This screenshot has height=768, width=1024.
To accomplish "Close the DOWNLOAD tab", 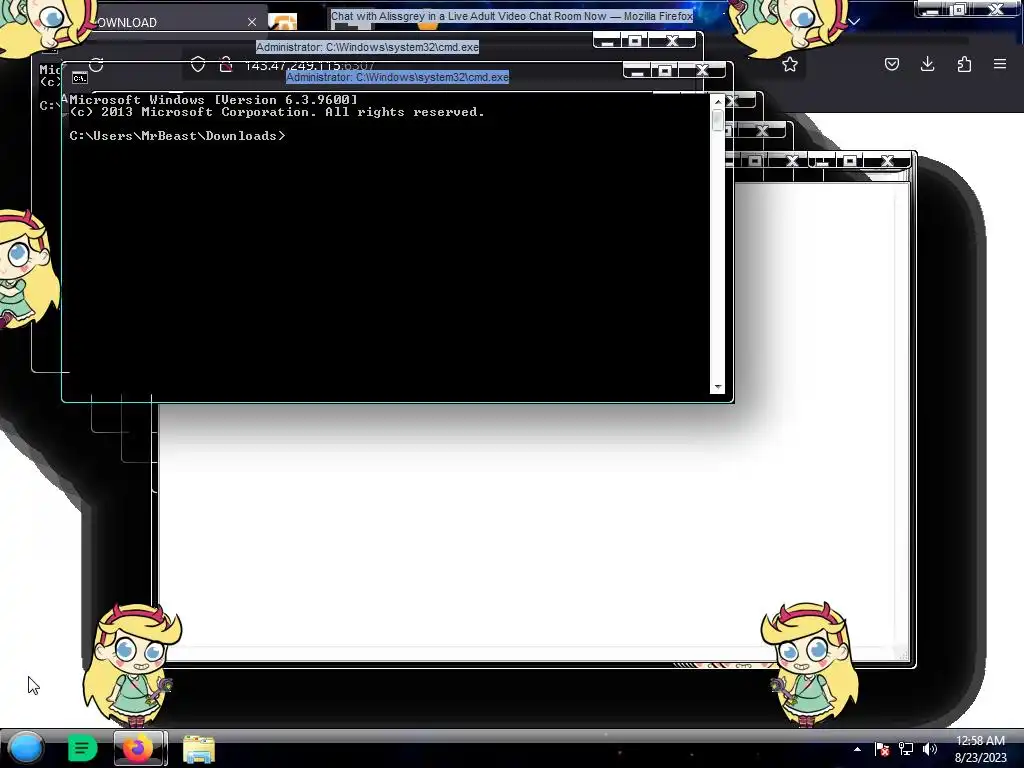I will pos(251,22).
